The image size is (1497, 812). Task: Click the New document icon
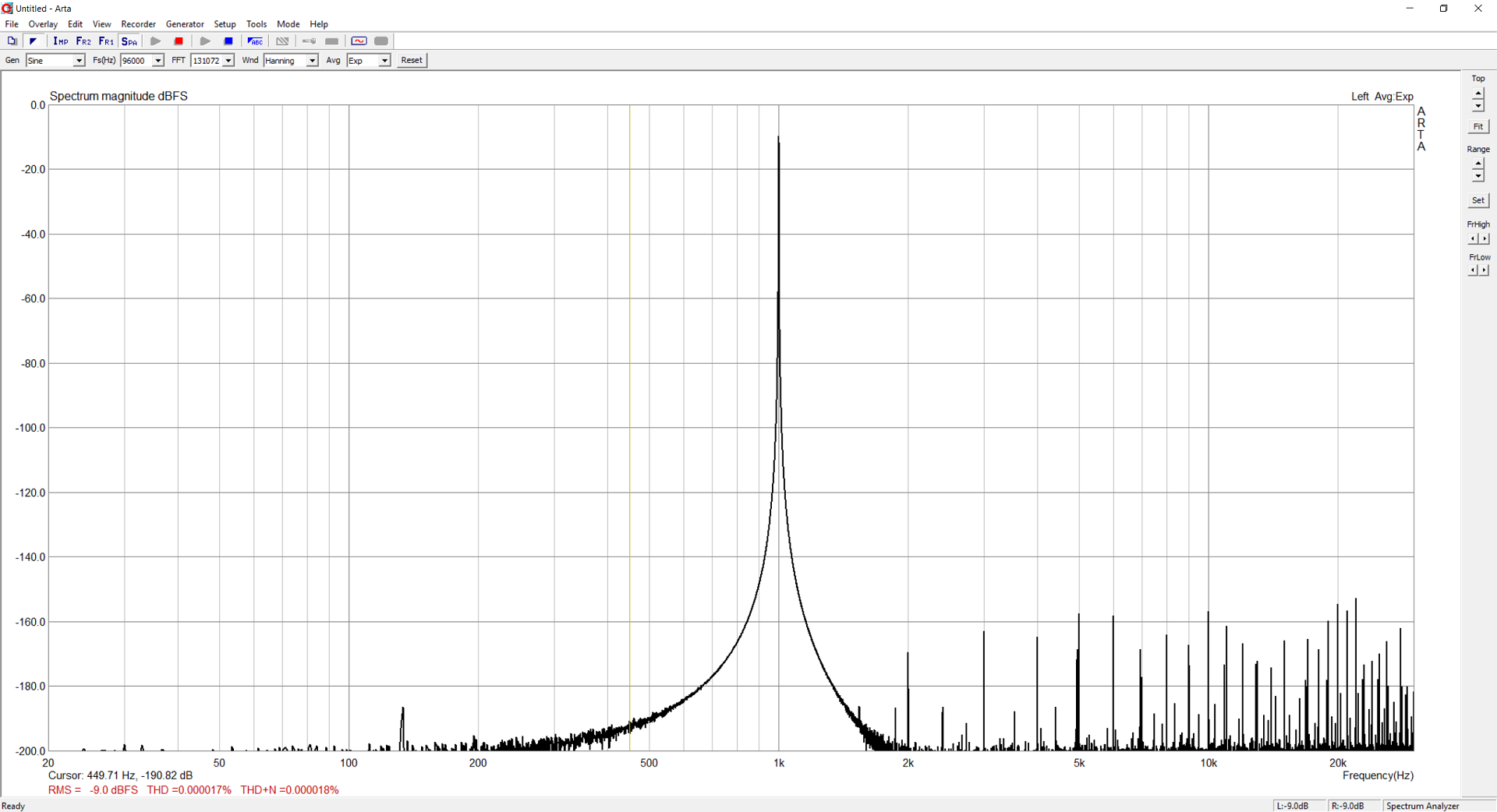click(12, 41)
